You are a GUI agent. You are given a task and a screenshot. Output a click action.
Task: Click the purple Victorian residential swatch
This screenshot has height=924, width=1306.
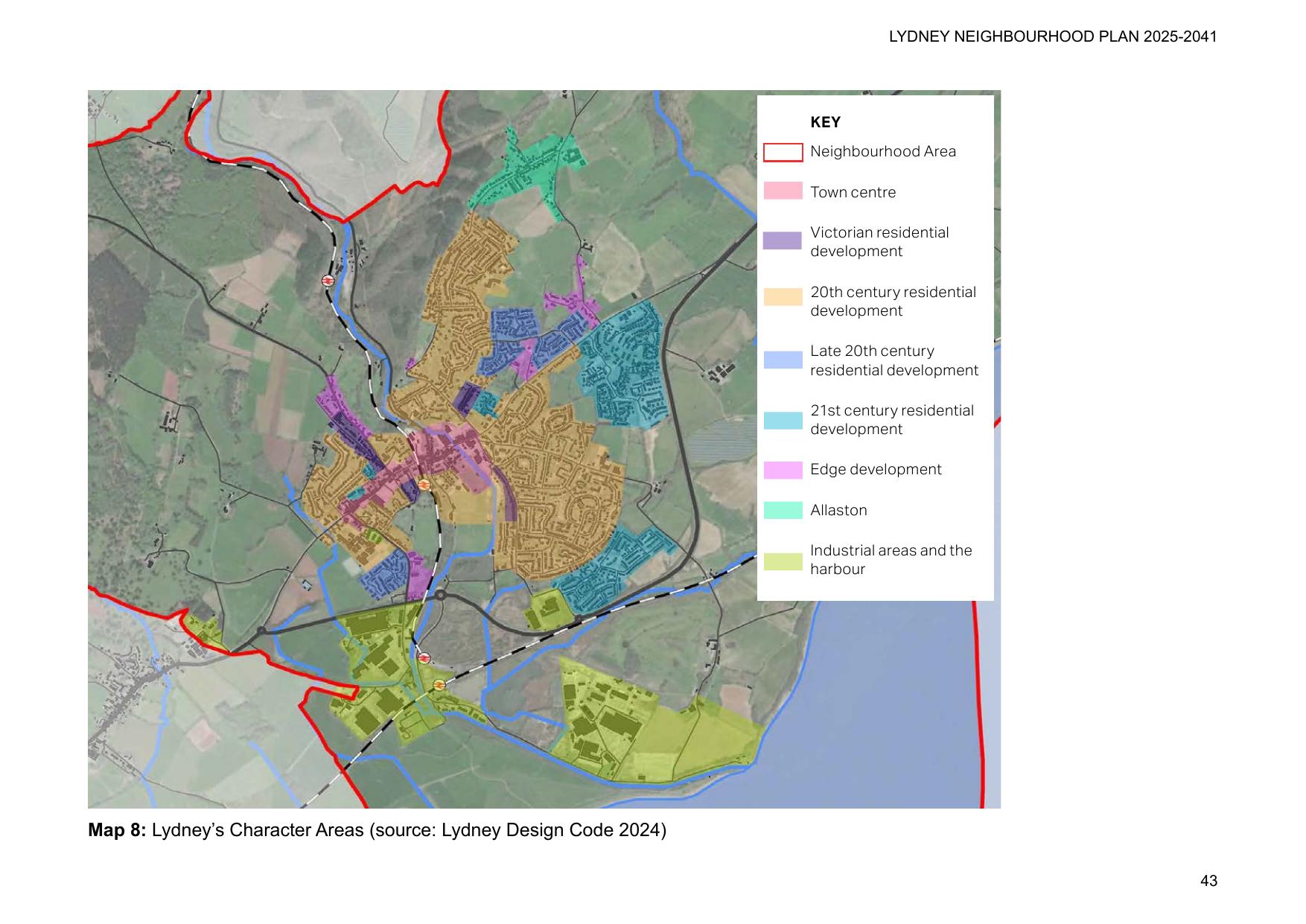(783, 240)
